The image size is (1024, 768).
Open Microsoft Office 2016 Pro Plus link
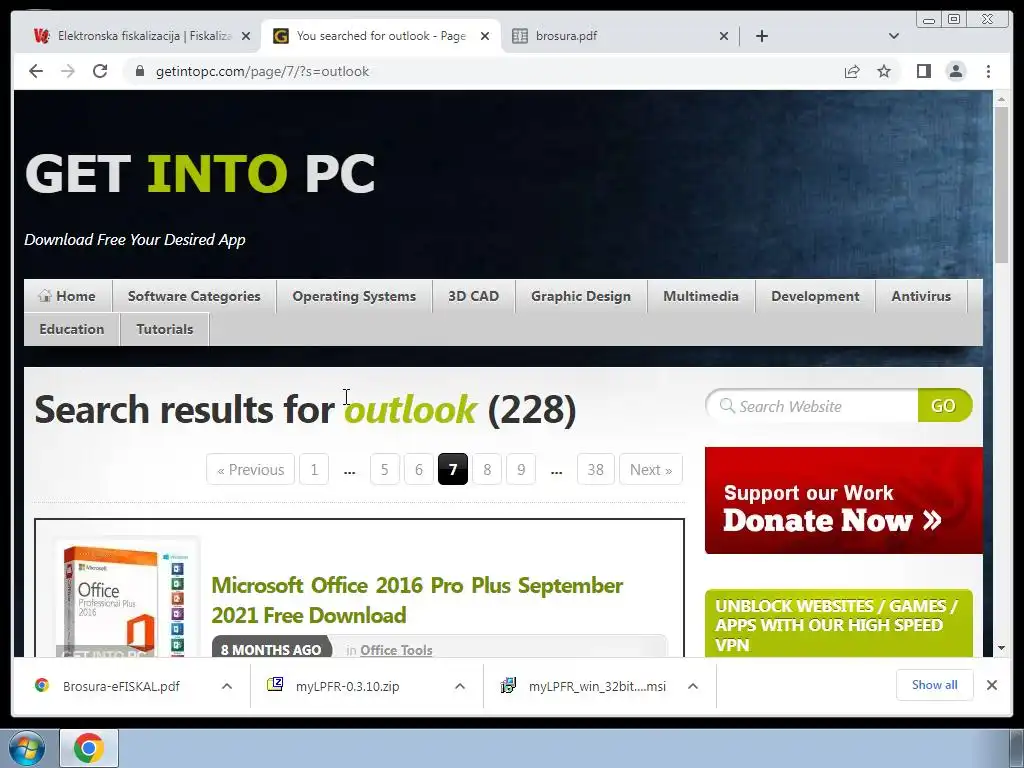pos(417,600)
